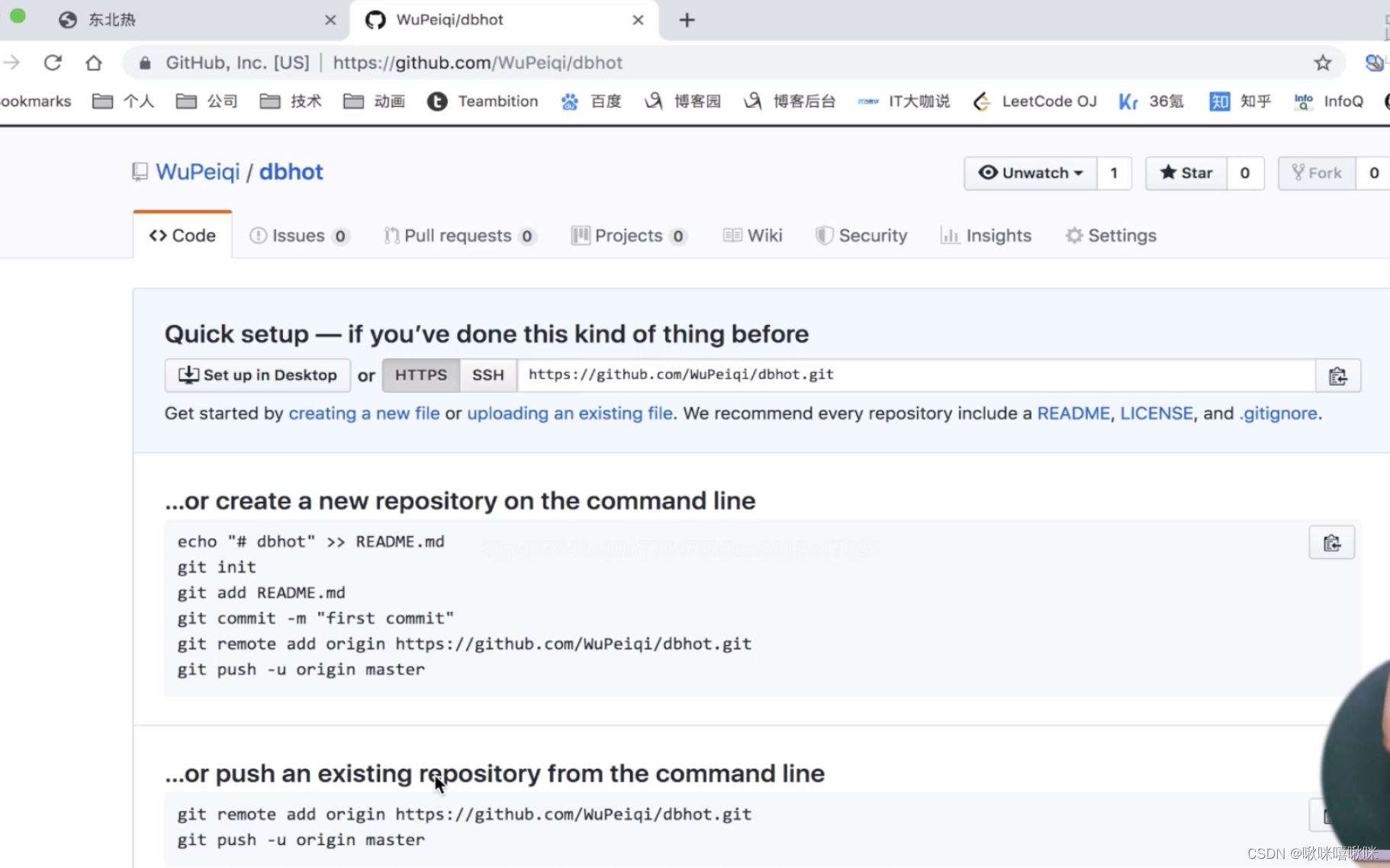This screenshot has width=1390, height=868.
Task: Open the Teambition bookmark
Action: [483, 101]
